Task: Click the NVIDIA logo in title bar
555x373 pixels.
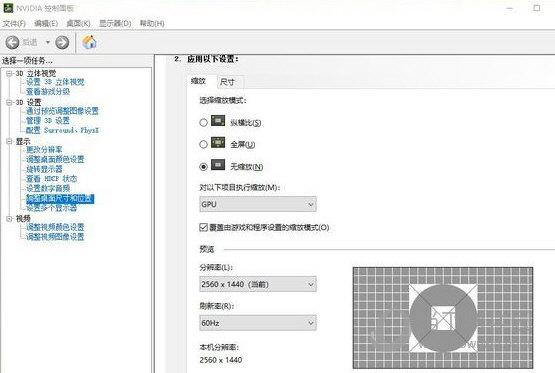Action: pos(8,8)
